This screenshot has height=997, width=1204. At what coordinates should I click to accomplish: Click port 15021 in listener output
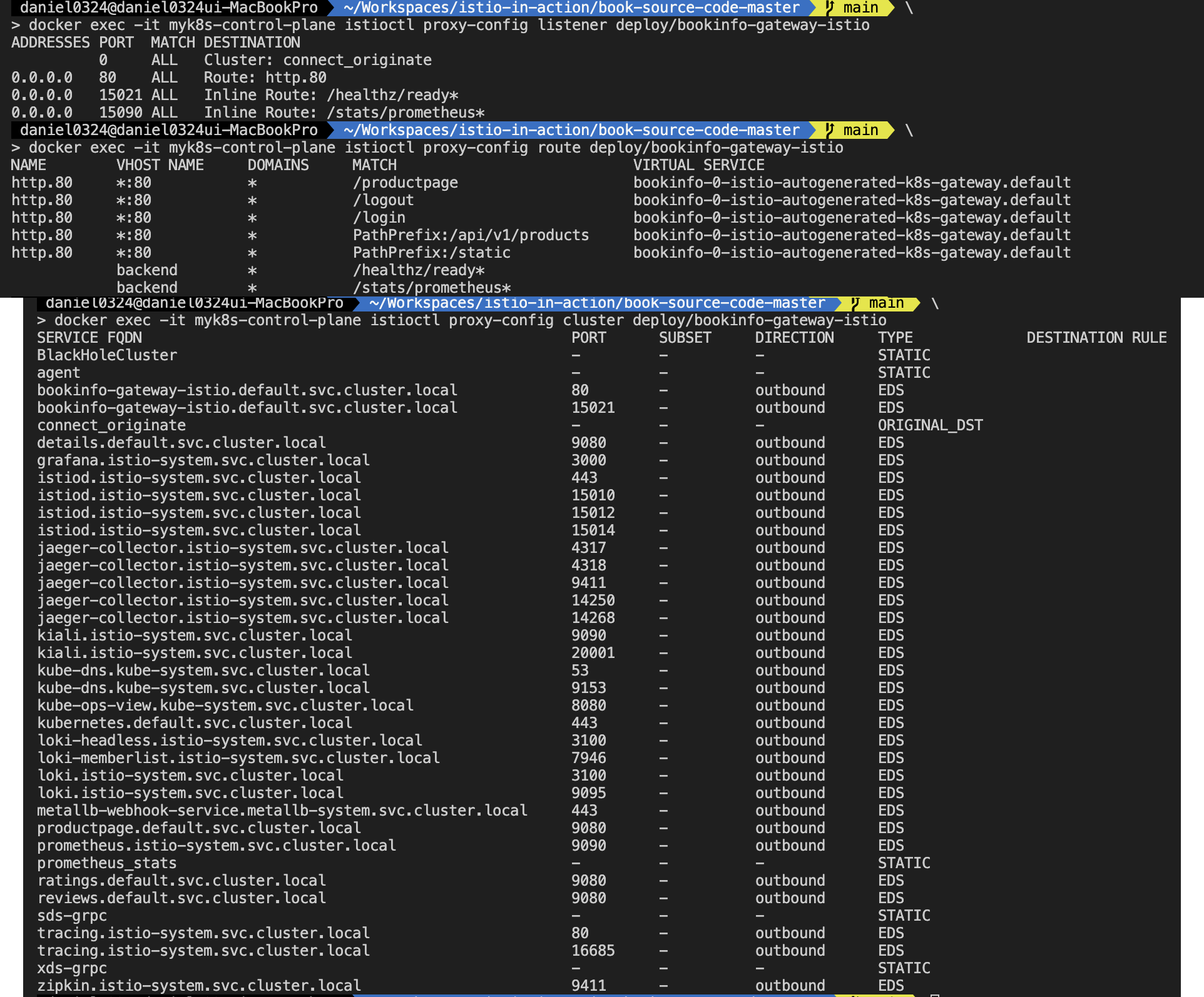pos(120,95)
